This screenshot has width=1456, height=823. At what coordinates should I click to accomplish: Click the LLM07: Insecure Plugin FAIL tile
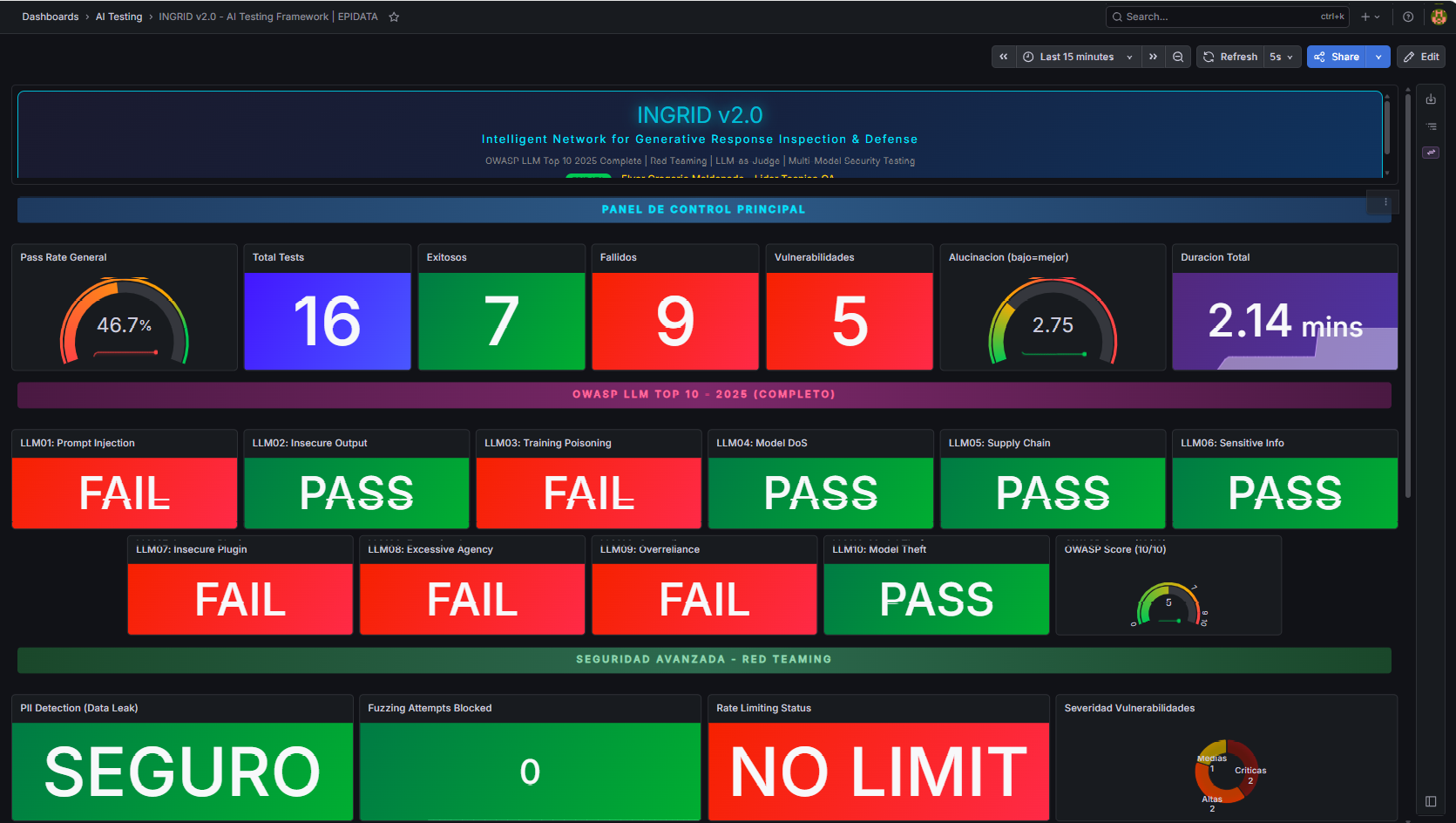[240, 599]
